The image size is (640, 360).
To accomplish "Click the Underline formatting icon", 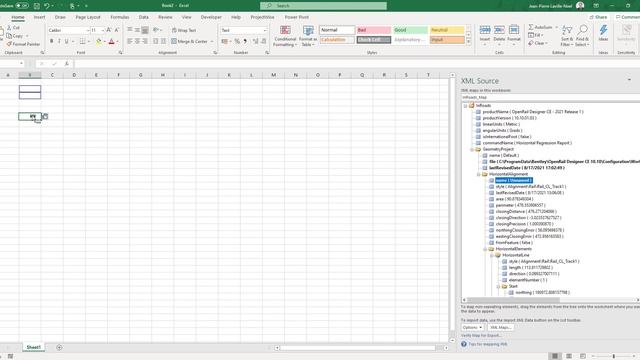I will tap(67, 41).
